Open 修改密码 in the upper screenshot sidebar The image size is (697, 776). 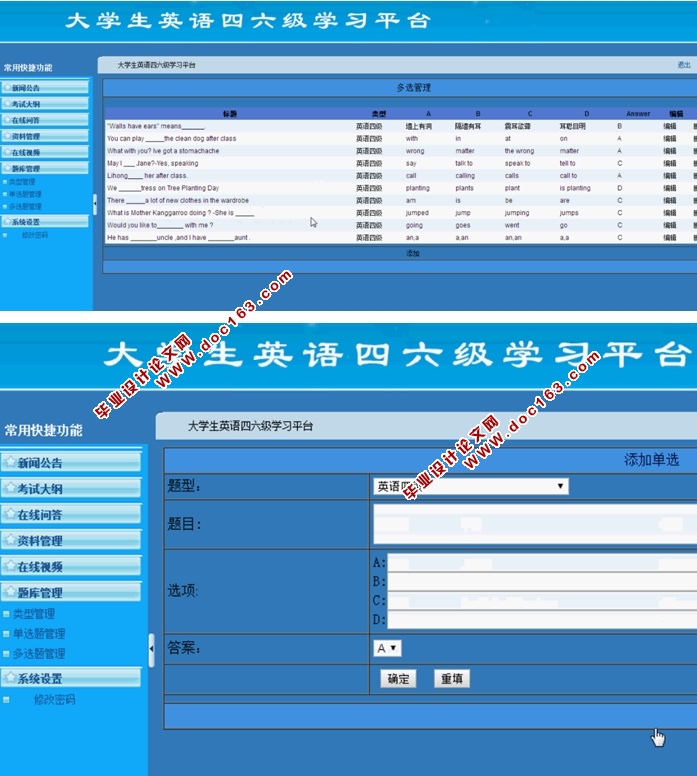pos(35,235)
